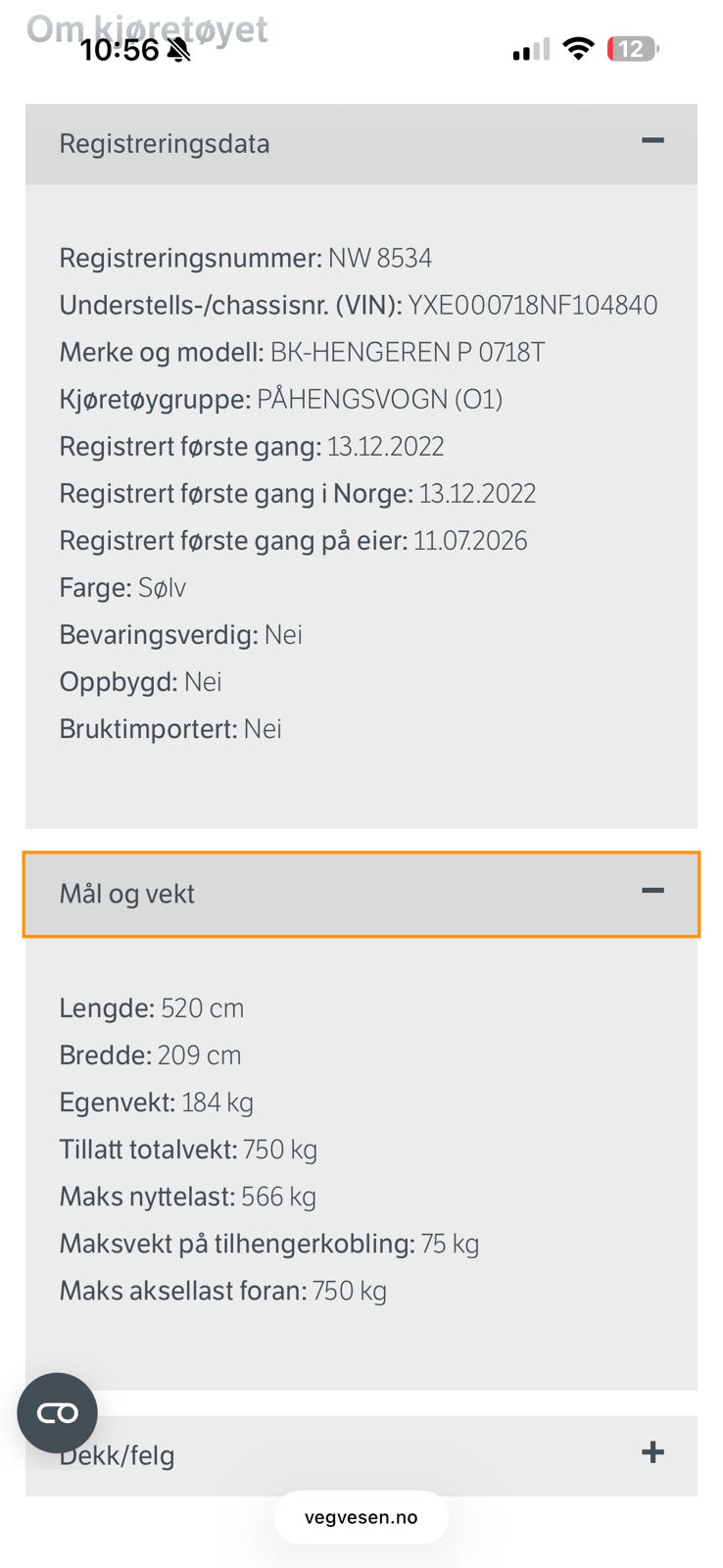Select VIN number YXE000718NF104840

coord(533,305)
